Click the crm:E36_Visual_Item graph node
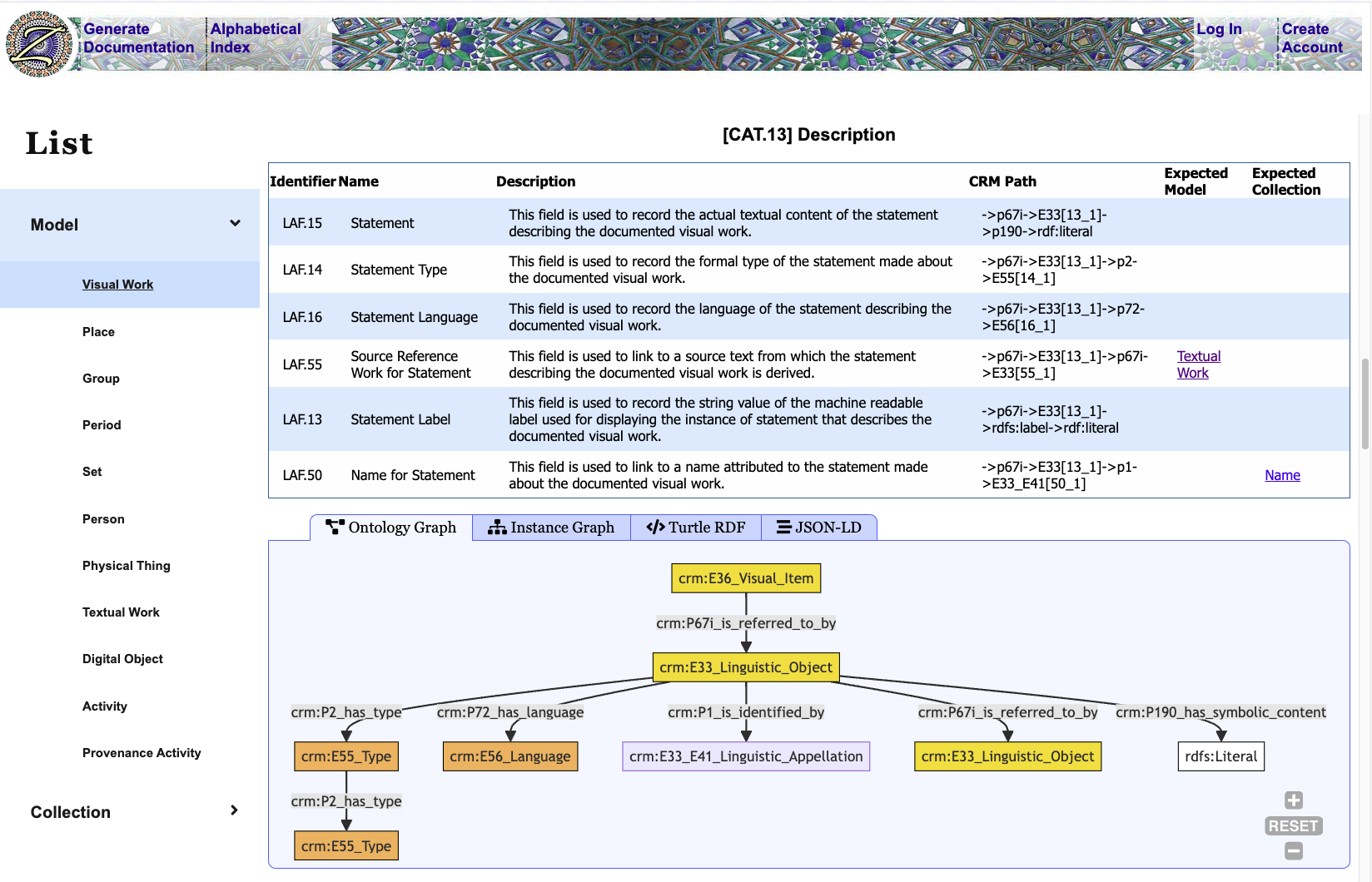The image size is (1372, 882). (x=746, y=578)
